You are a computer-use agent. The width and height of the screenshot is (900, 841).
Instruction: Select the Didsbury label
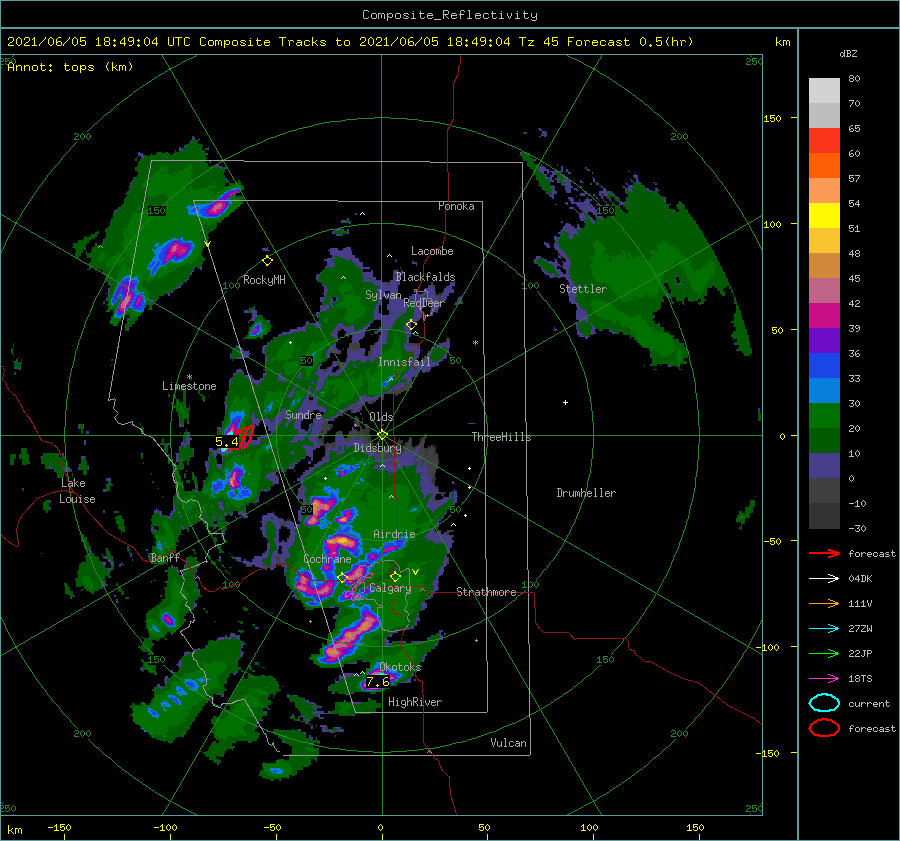click(x=378, y=448)
